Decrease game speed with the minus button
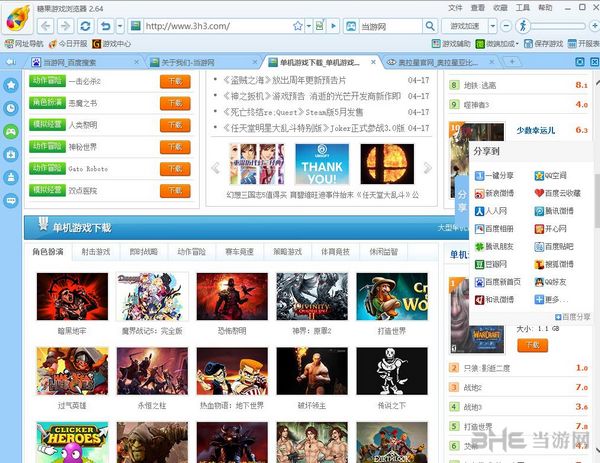This screenshot has width=600, height=463. point(506,26)
